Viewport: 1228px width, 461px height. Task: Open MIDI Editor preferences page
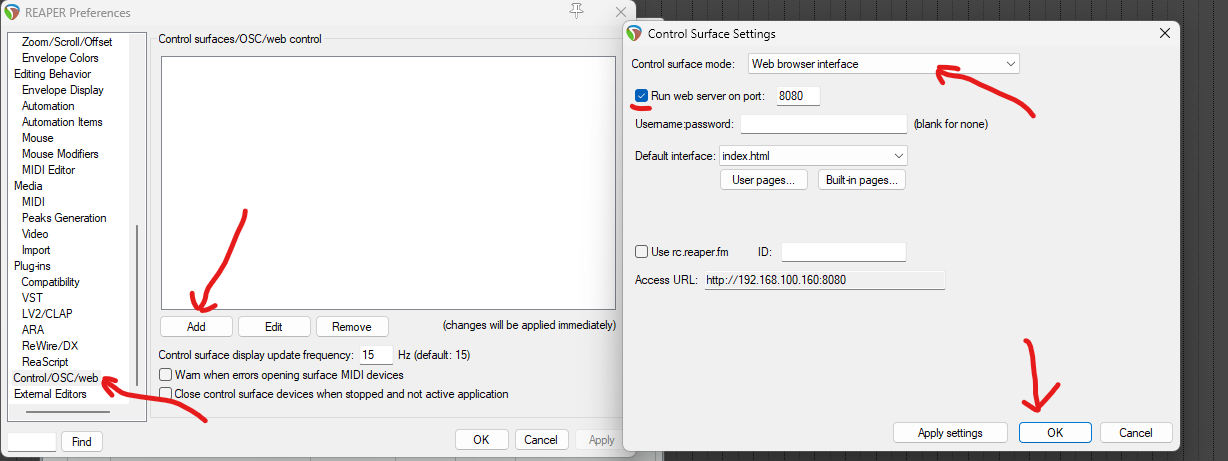[48, 170]
